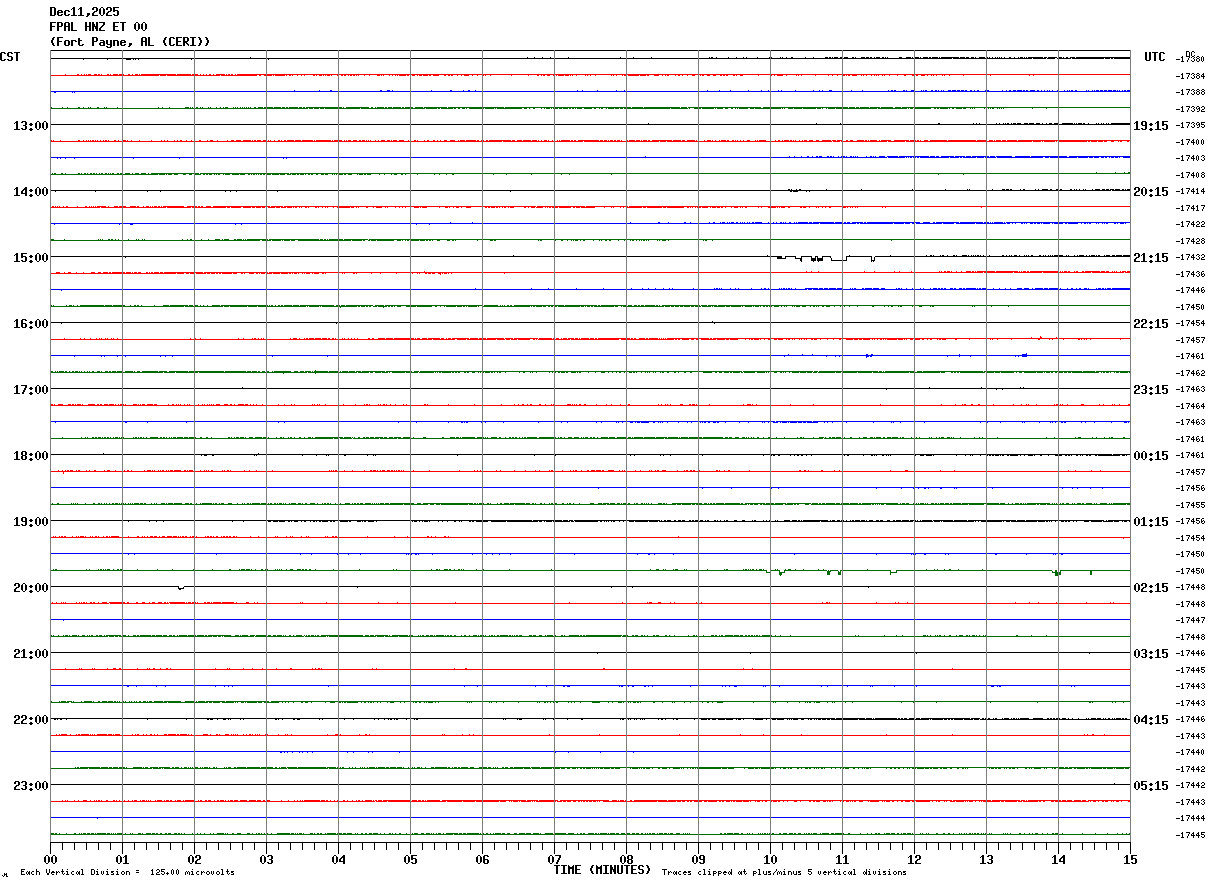
Task: Select the 19:15 UTC time label
Action: pyautogui.click(x=1151, y=125)
